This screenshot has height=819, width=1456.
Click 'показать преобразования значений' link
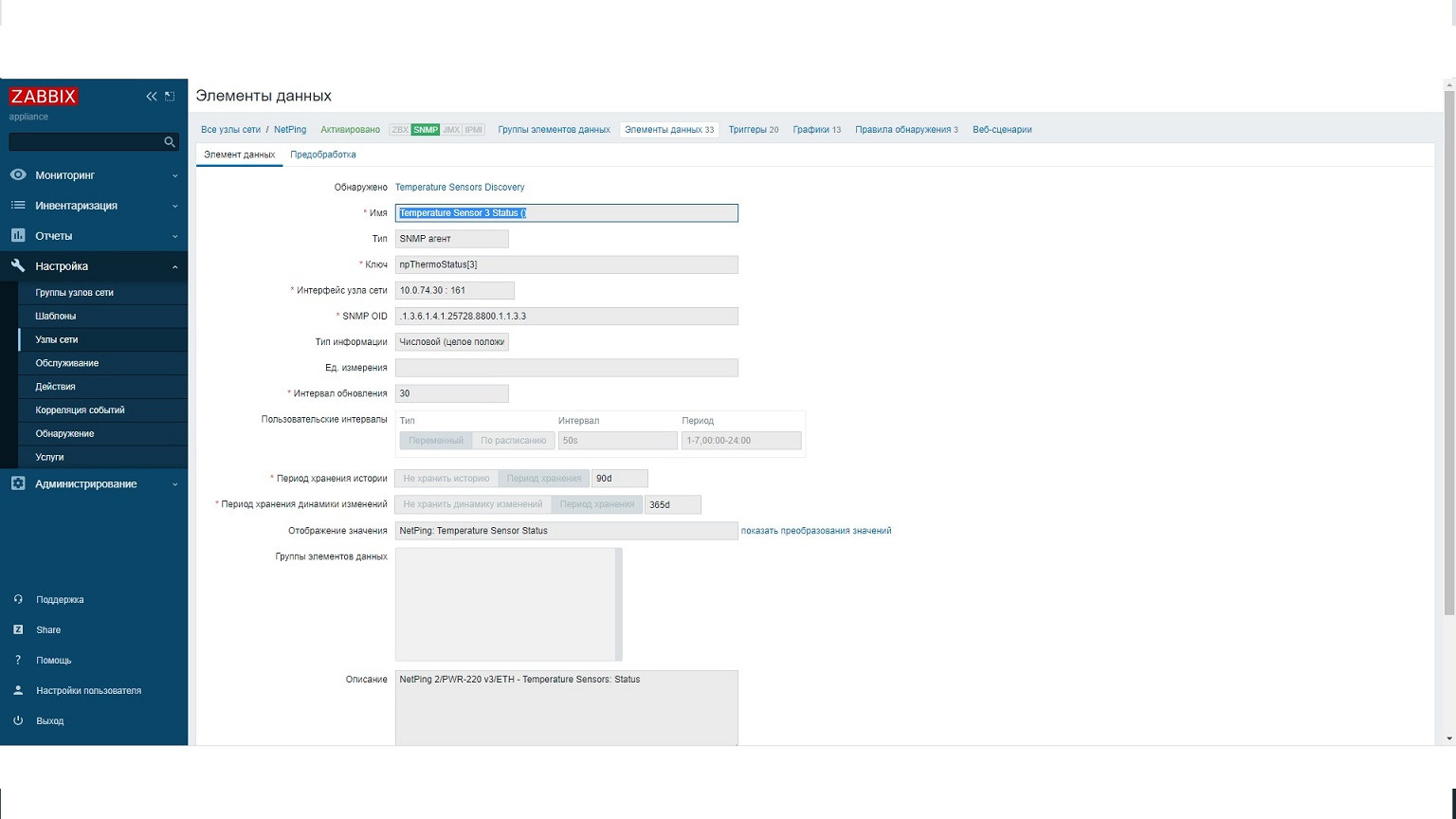pyautogui.click(x=816, y=531)
